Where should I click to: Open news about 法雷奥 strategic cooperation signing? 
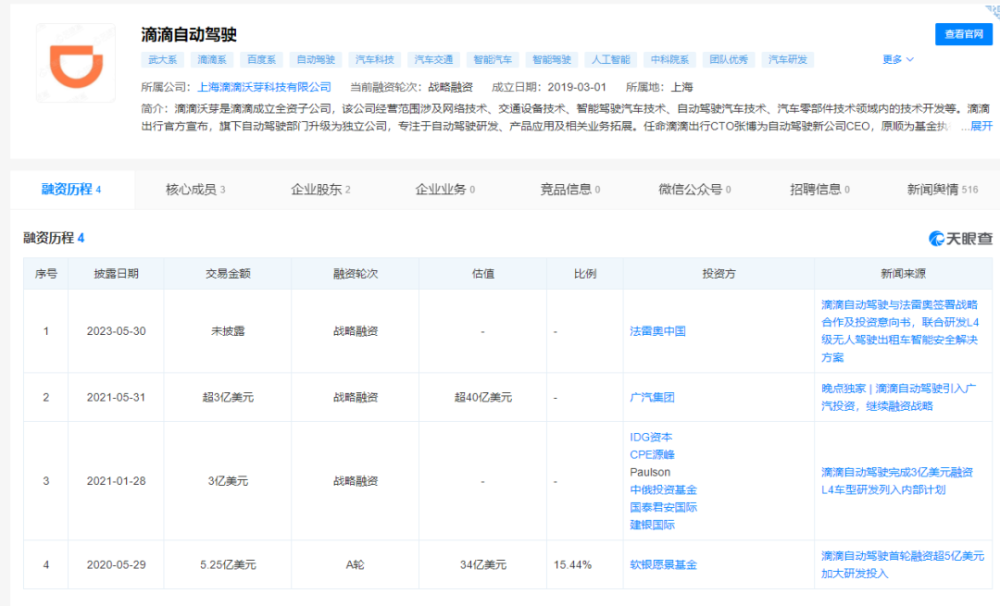click(900, 331)
